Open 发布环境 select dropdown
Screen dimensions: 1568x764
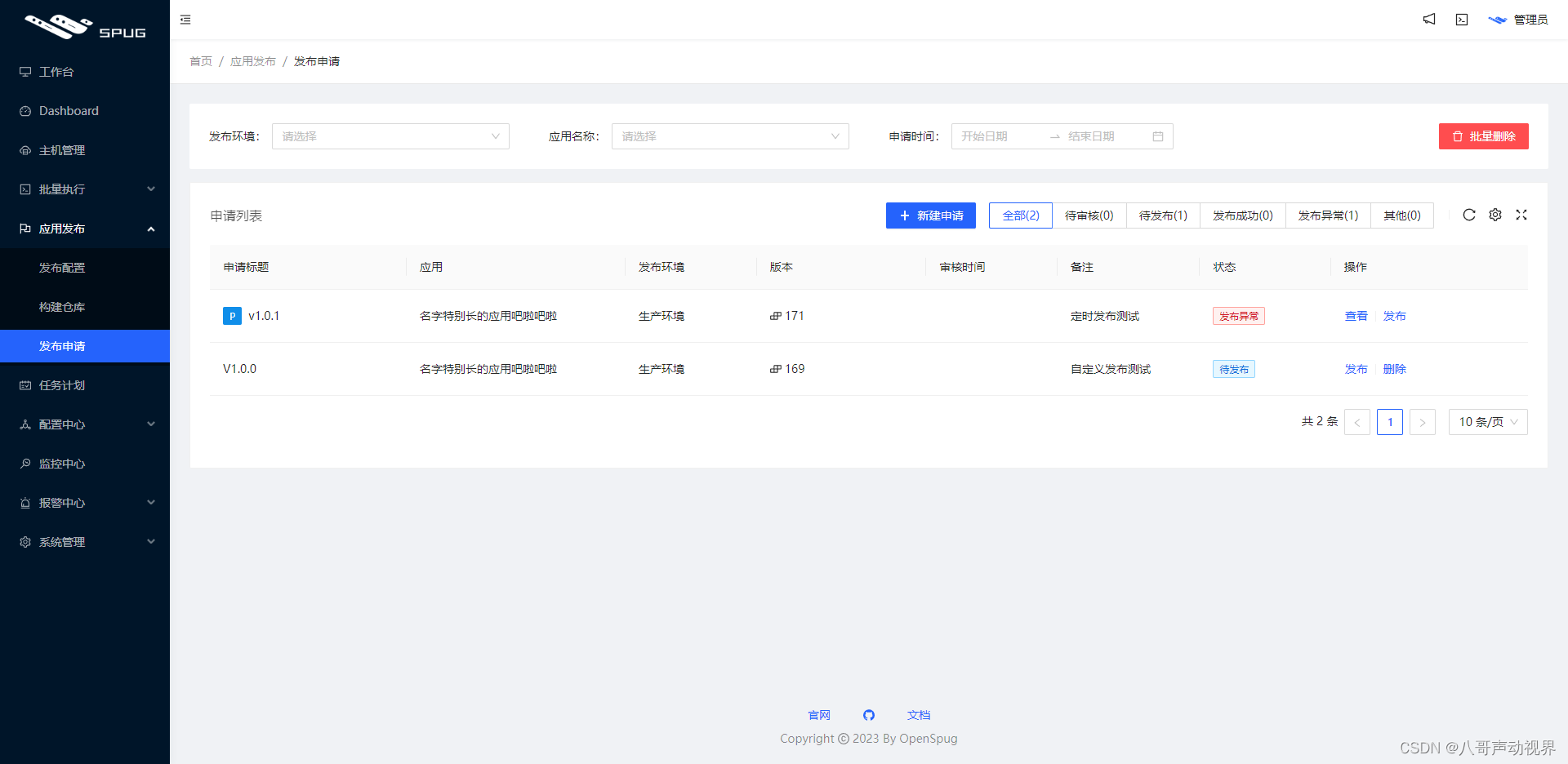pos(390,136)
